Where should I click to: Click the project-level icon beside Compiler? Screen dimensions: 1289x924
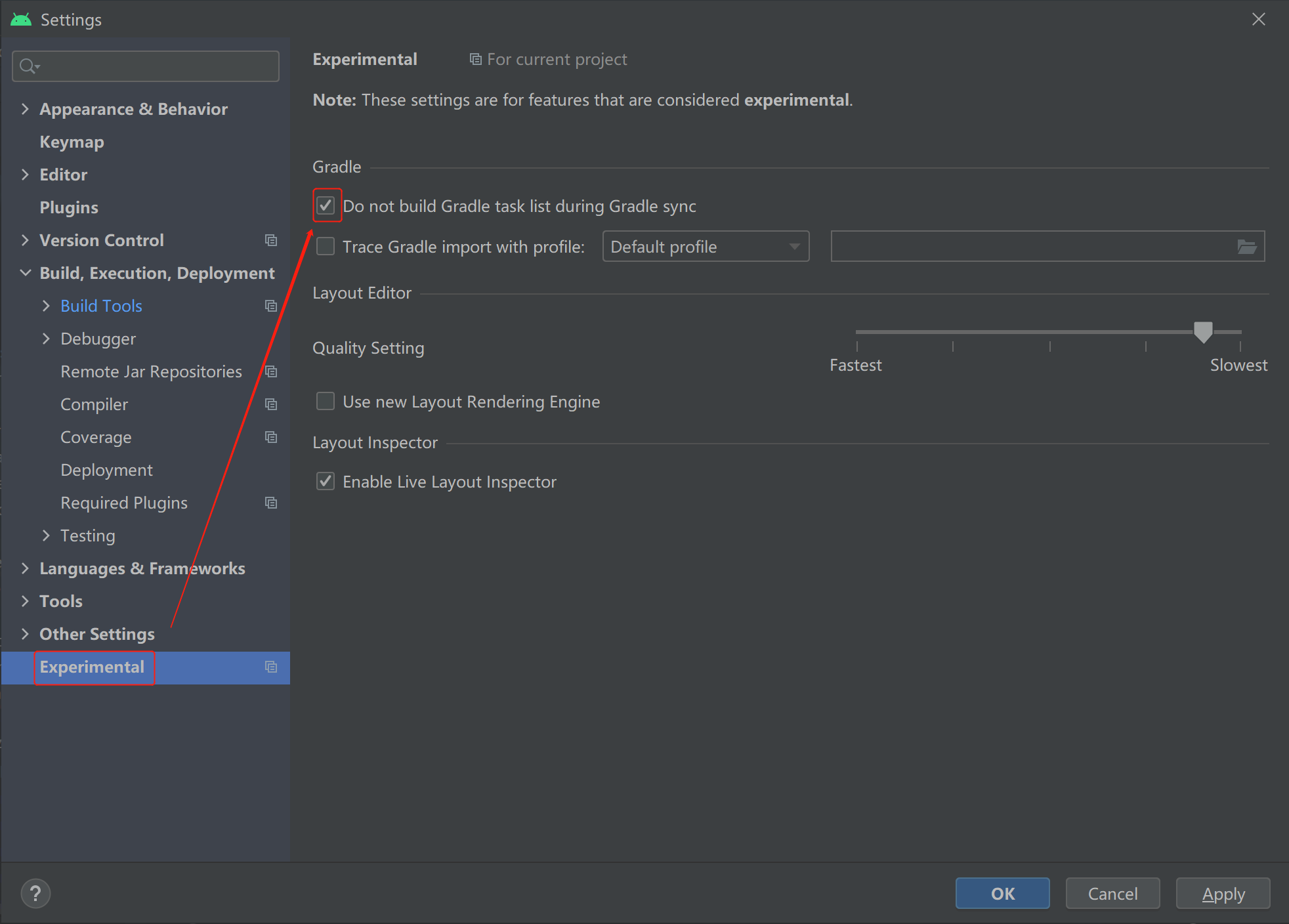pyautogui.click(x=271, y=404)
